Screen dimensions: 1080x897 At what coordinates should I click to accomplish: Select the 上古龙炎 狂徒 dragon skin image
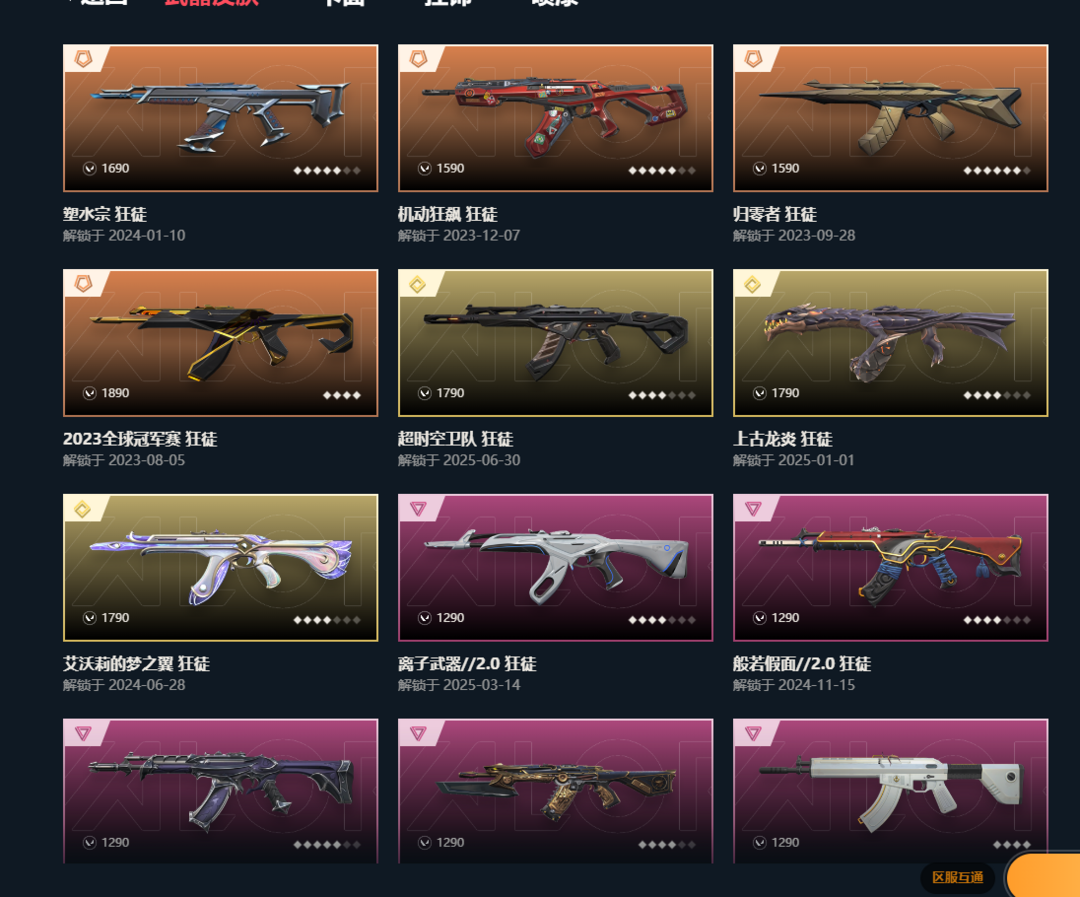(891, 342)
